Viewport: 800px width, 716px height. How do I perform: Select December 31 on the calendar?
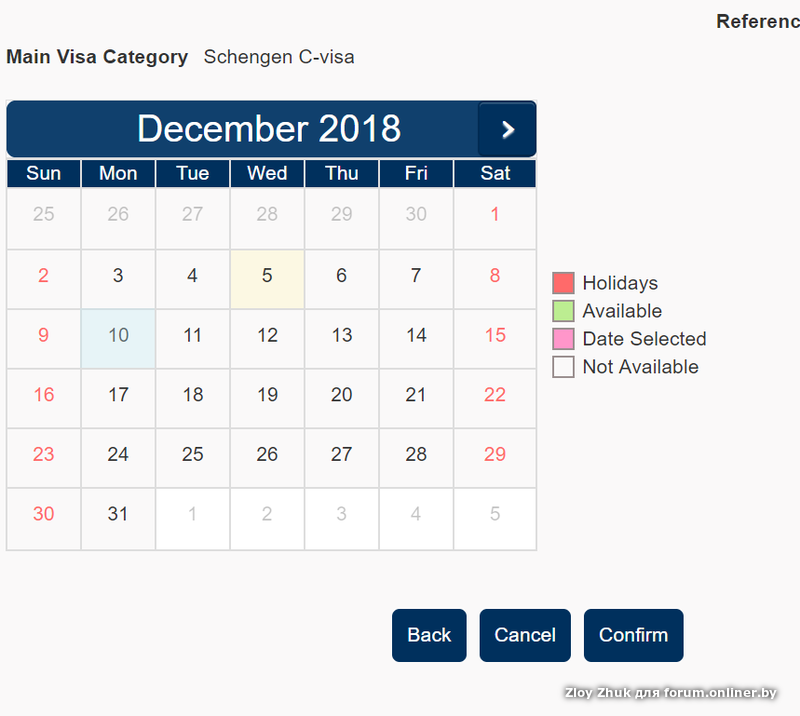point(118,514)
